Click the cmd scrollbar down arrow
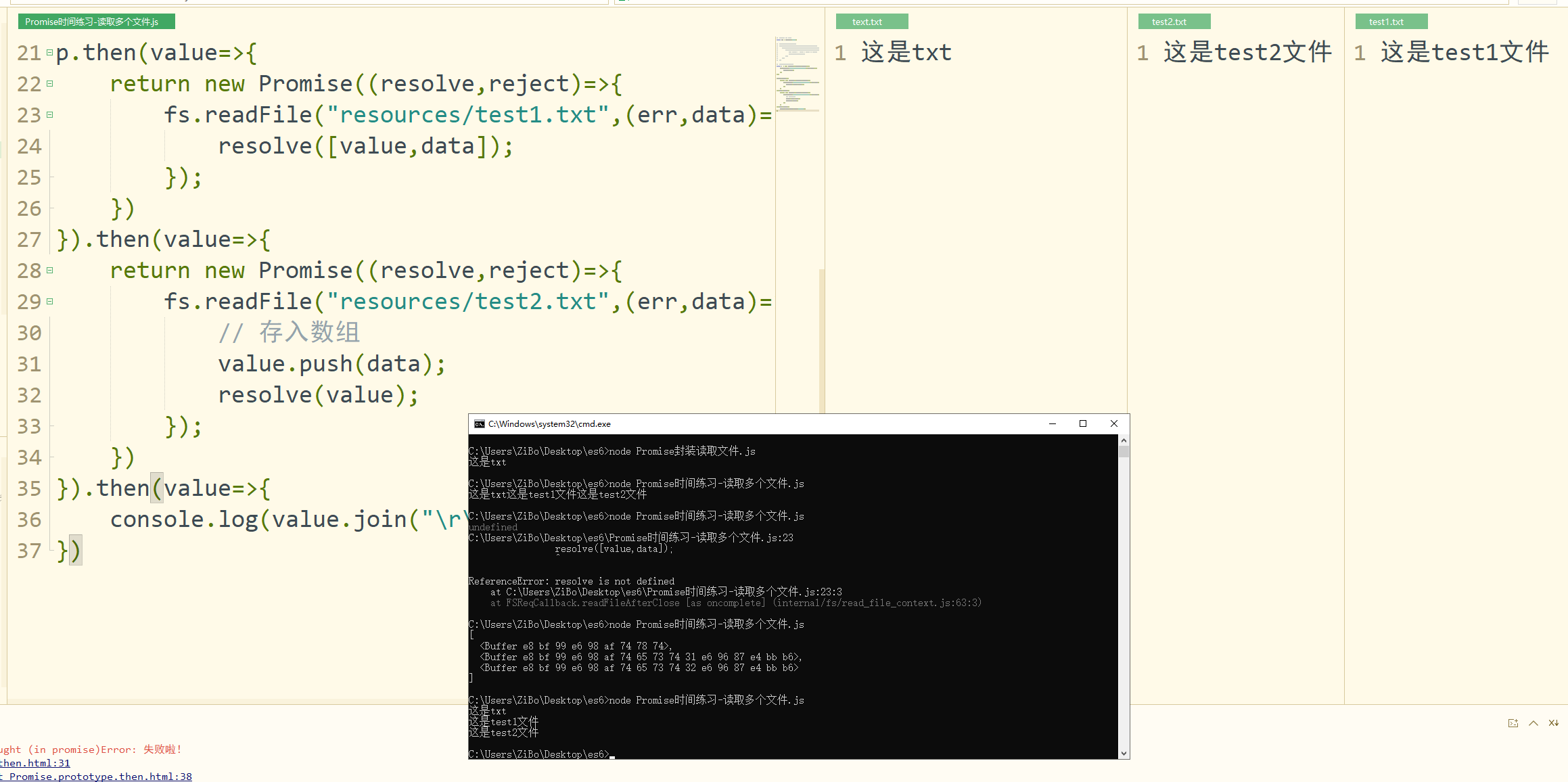Image resolution: width=1568 pixels, height=782 pixels. pyautogui.click(x=1124, y=753)
